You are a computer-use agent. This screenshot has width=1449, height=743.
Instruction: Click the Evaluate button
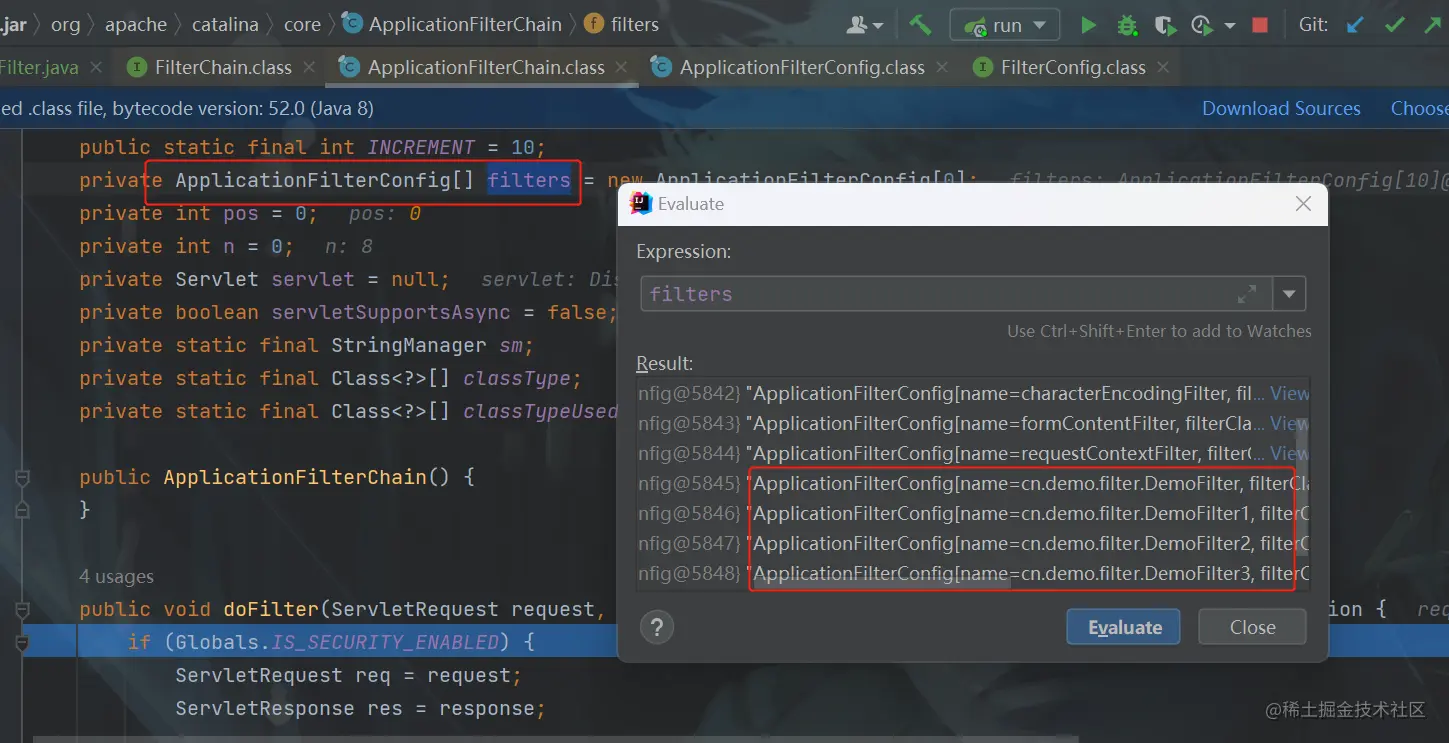coord(1124,627)
